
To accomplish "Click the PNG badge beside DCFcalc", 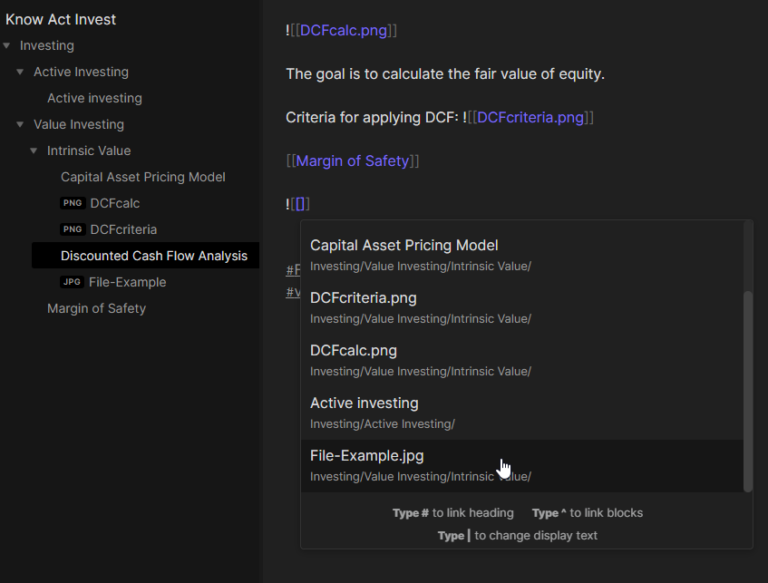I will pyautogui.click(x=72, y=203).
